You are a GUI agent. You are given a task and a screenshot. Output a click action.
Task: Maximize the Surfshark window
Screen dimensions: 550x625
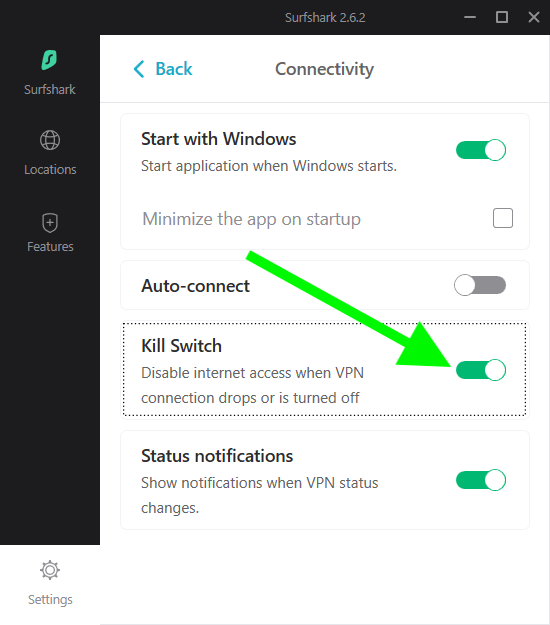pyautogui.click(x=502, y=17)
